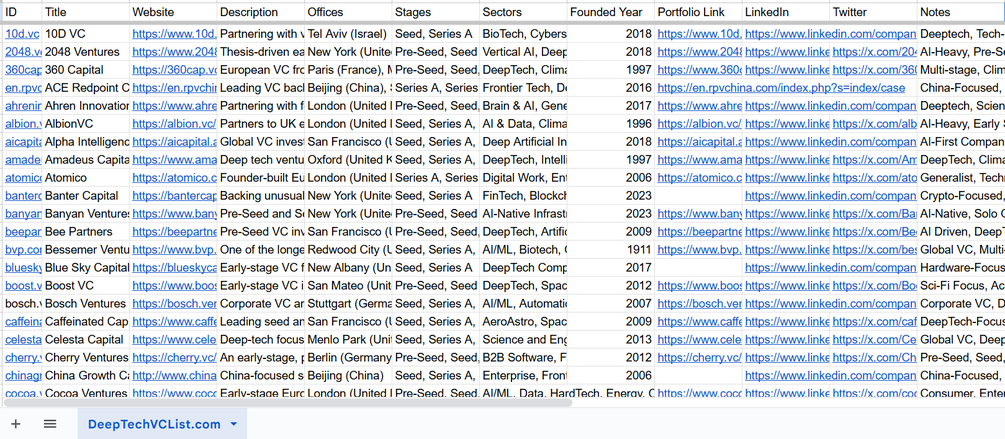Screen dimensions: 1005x439
Task: Select founded year 1996 cell
Action: (611, 124)
